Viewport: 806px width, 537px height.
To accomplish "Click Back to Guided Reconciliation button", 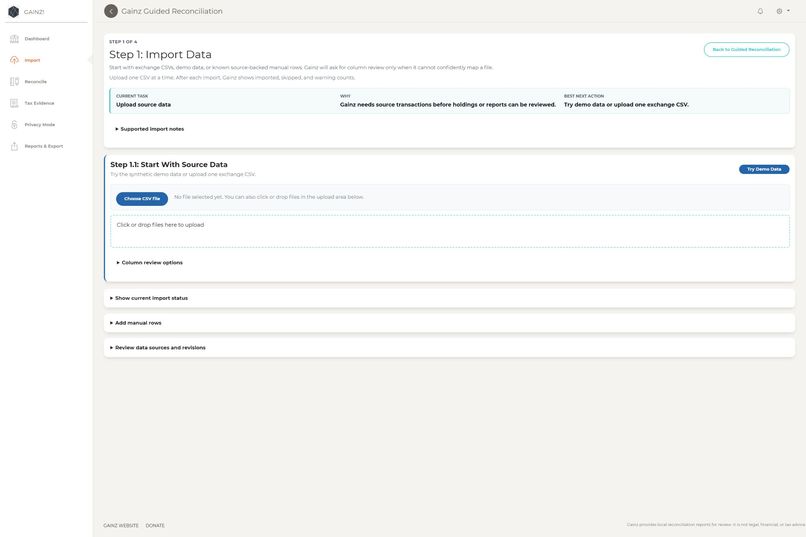I will [x=746, y=50].
